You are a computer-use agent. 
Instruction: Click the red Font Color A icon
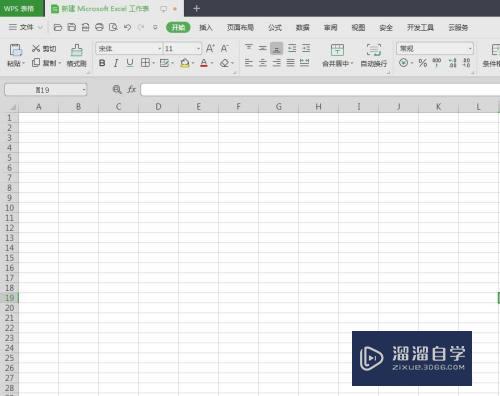click(x=204, y=63)
